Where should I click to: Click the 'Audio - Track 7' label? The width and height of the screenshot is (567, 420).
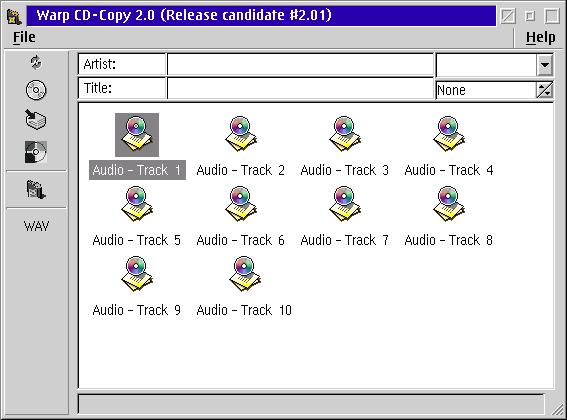tap(345, 240)
